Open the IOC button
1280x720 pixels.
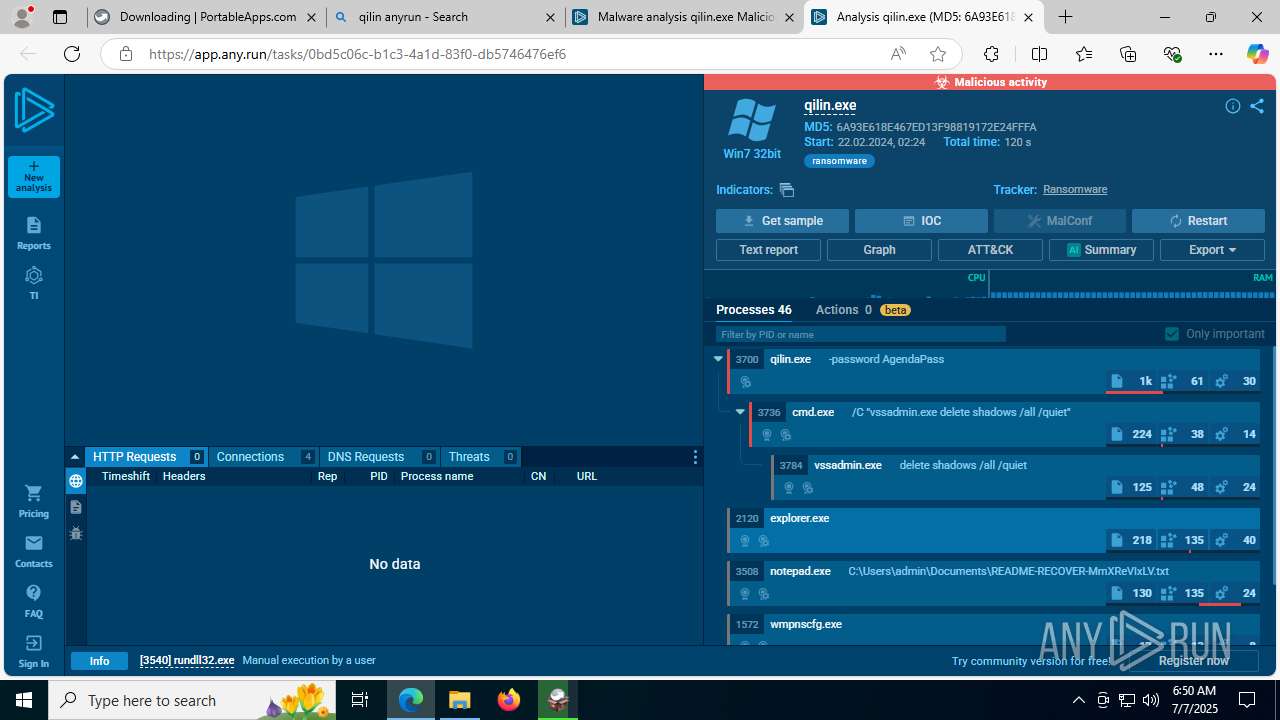[x=921, y=221]
